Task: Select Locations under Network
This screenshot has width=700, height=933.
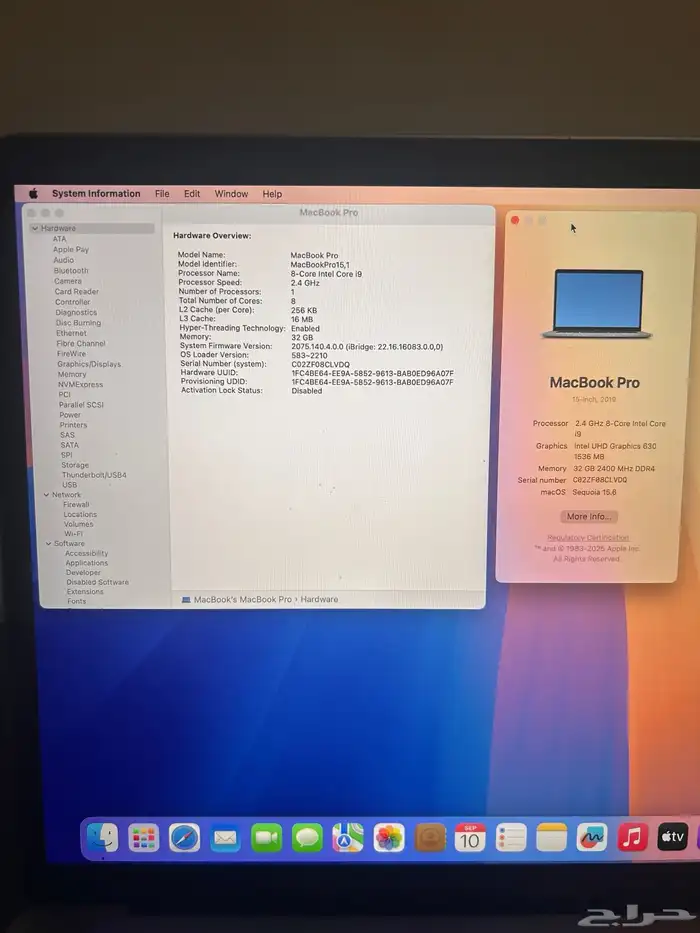Action: pos(80,515)
